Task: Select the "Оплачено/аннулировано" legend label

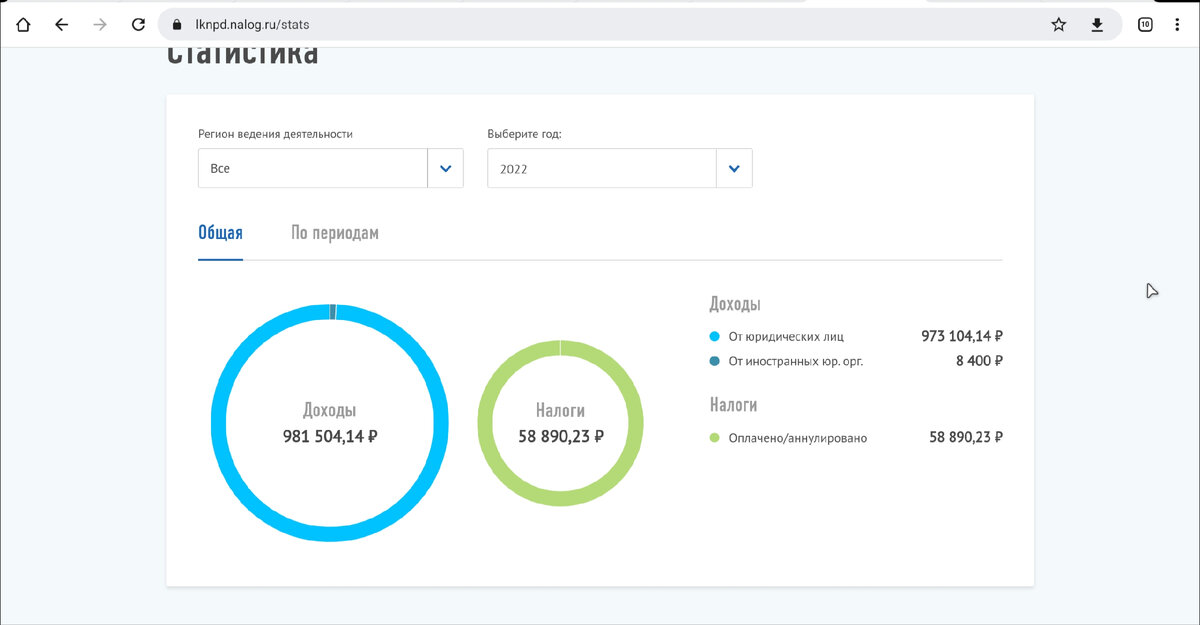Action: point(798,438)
